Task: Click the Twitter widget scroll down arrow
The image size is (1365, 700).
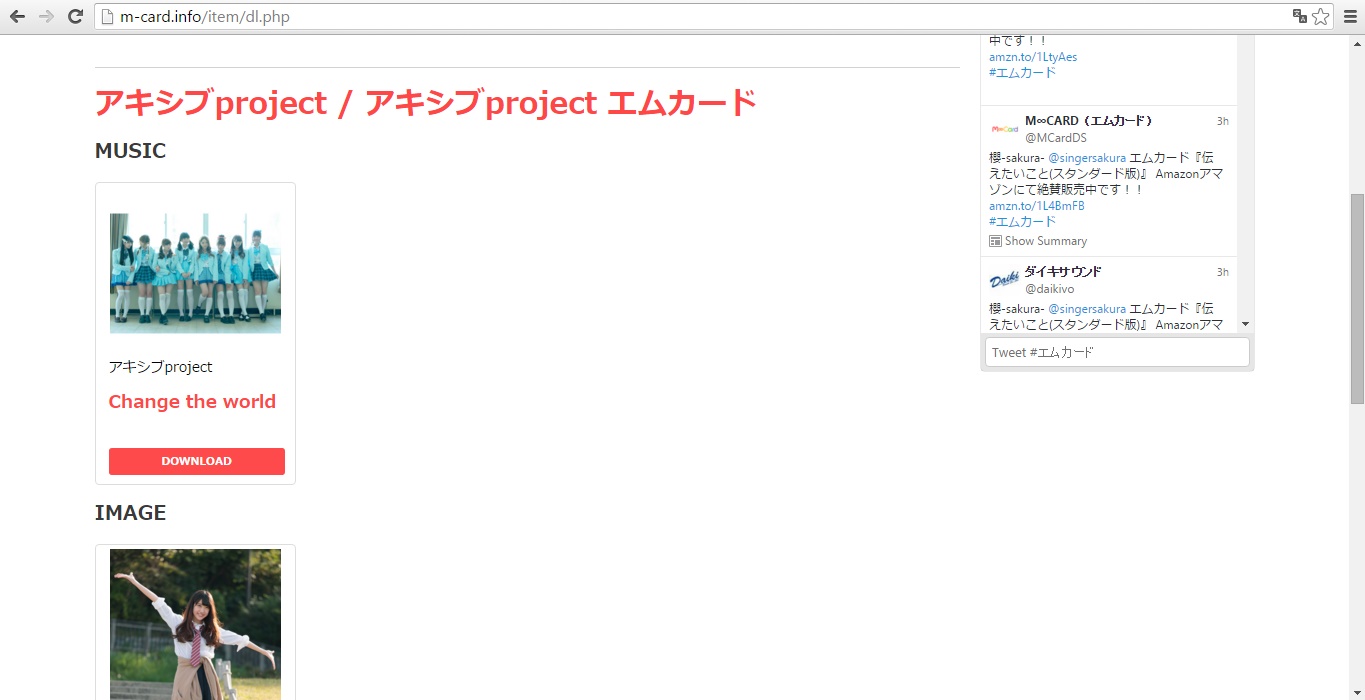Action: [x=1245, y=324]
